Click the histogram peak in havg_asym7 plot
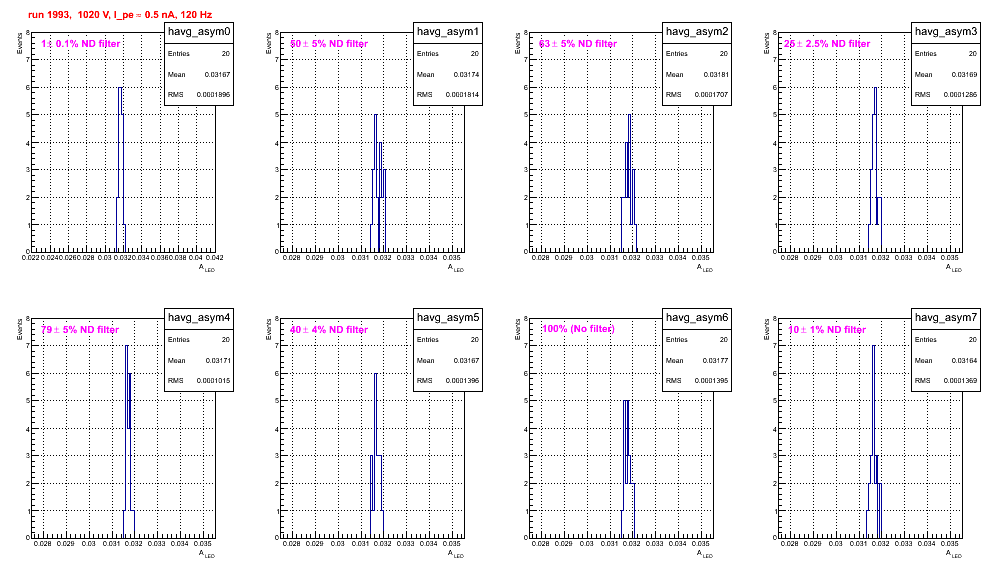The width and height of the screenshot is (996, 572). [874, 346]
